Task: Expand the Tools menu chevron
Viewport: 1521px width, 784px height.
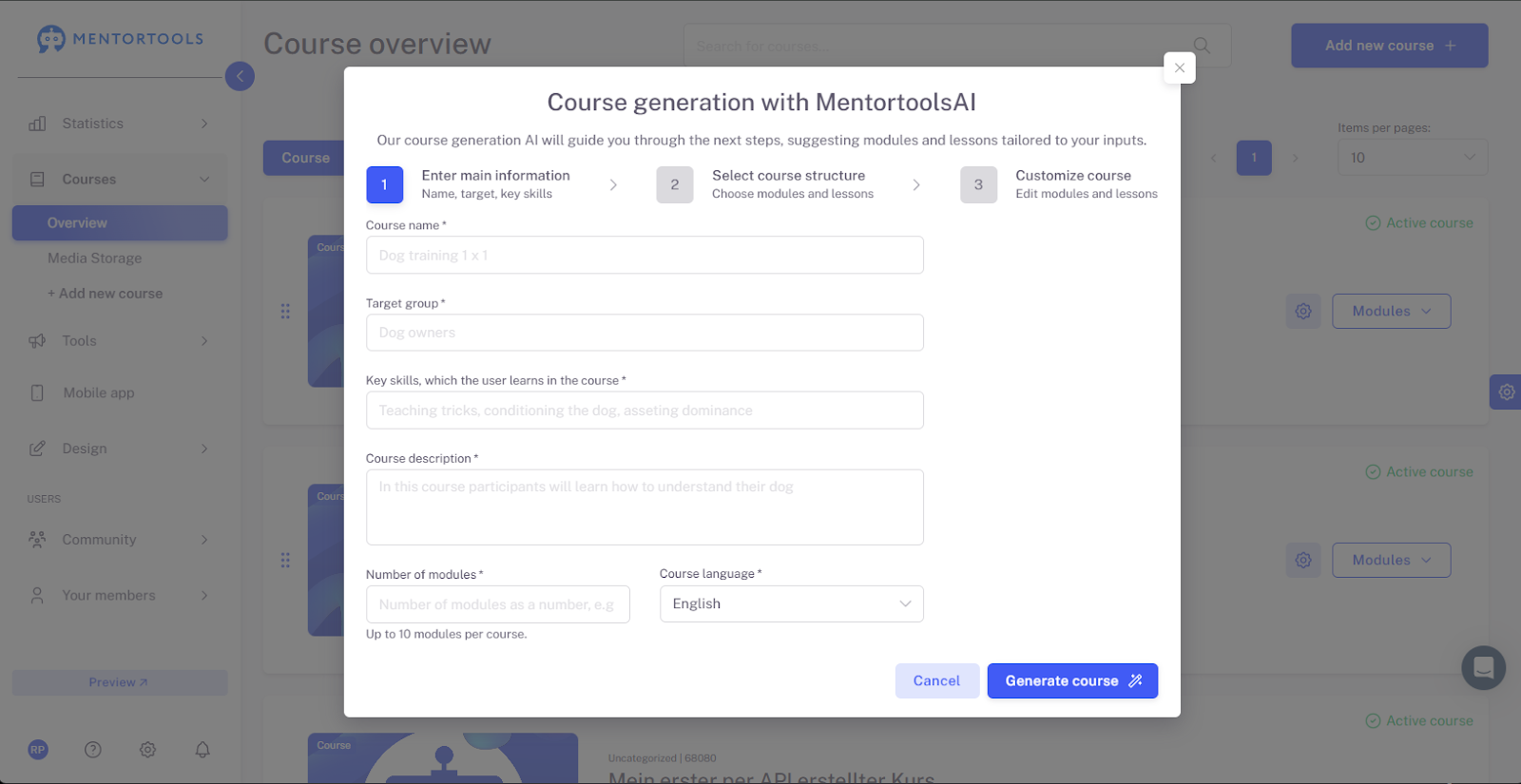Action: tap(204, 341)
